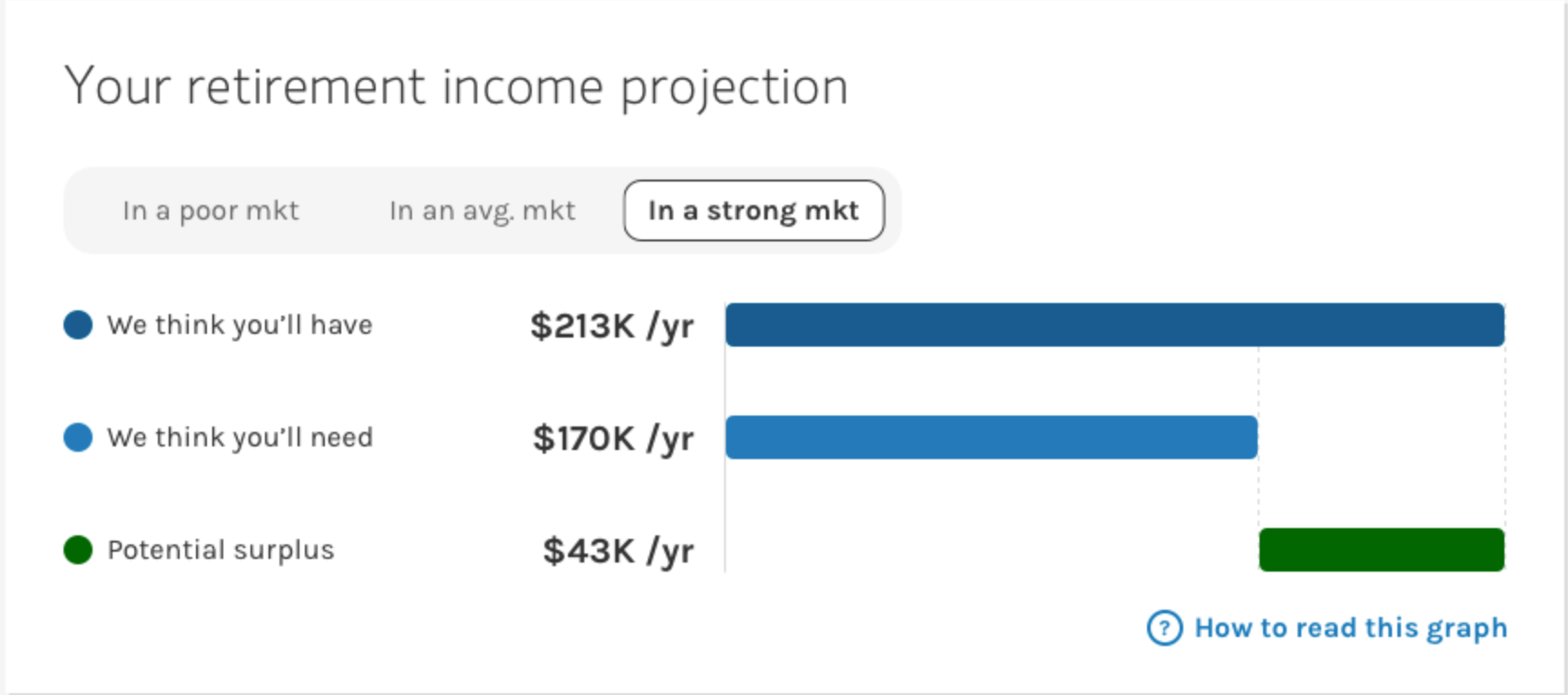Click the chart's left vertical axis line

coord(724,437)
